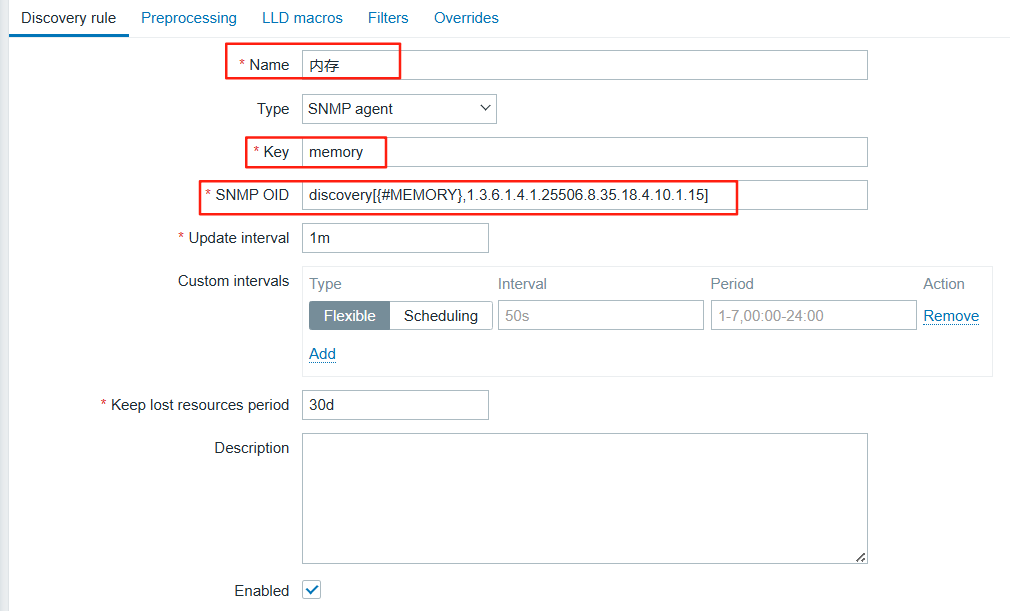Viewport: 1010px width, 611px height.
Task: Open the LLD macros tab
Action: point(302,18)
